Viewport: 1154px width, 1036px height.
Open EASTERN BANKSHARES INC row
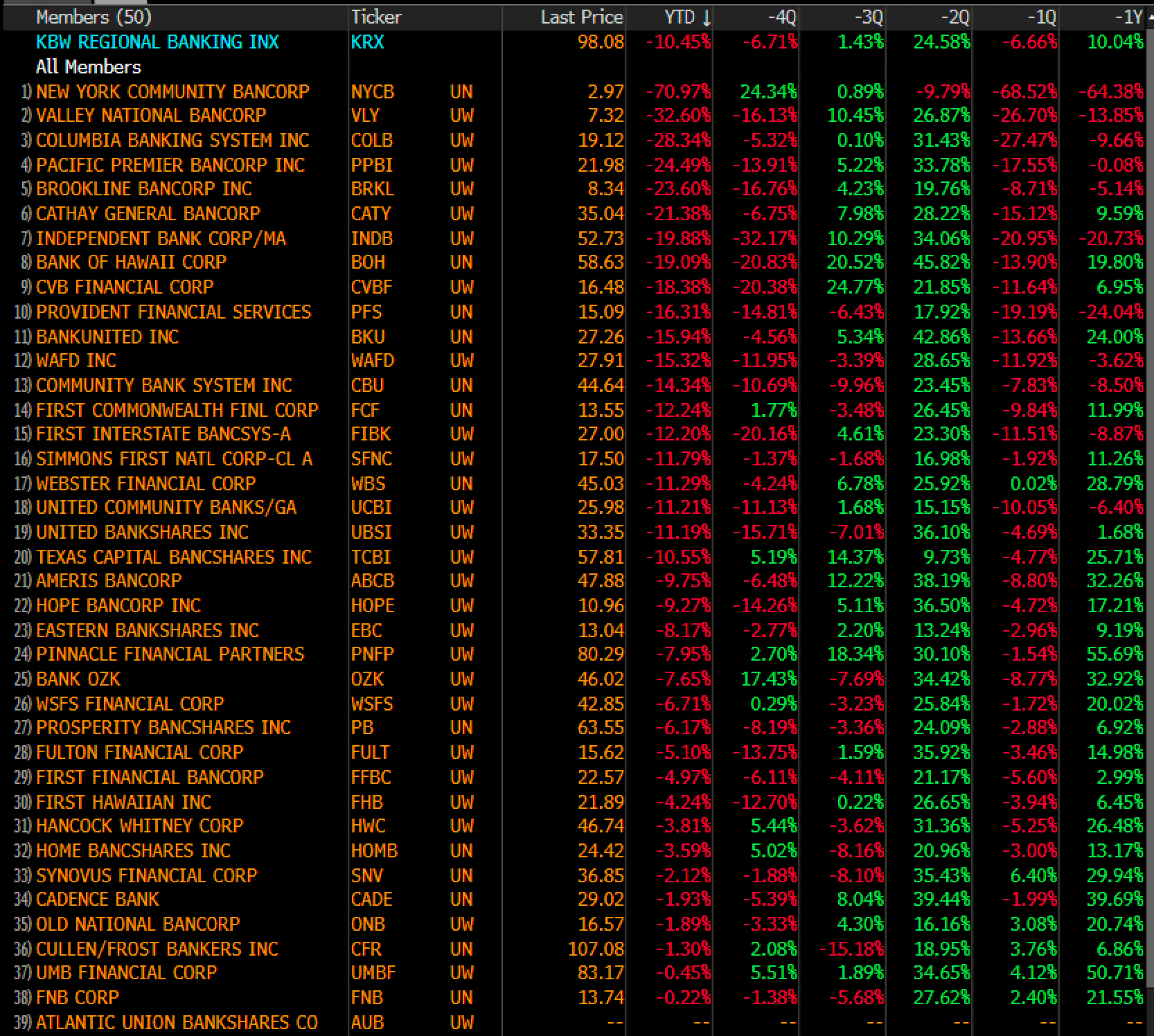[x=575, y=630]
